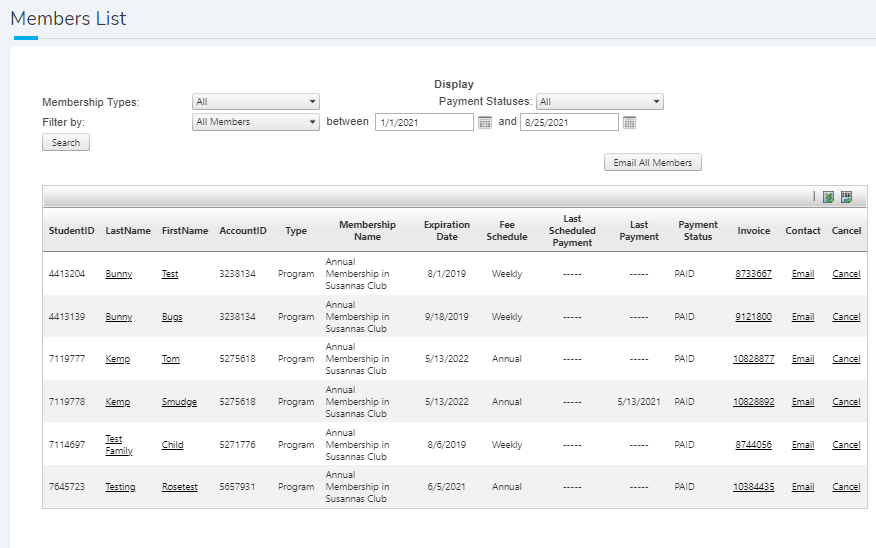The image size is (876, 548).
Task: Click the Search button
Action: coord(66,142)
